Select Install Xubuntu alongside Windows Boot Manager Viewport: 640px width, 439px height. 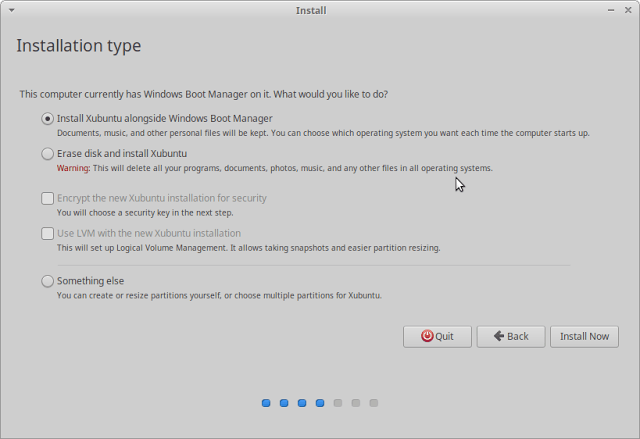click(x=47, y=118)
